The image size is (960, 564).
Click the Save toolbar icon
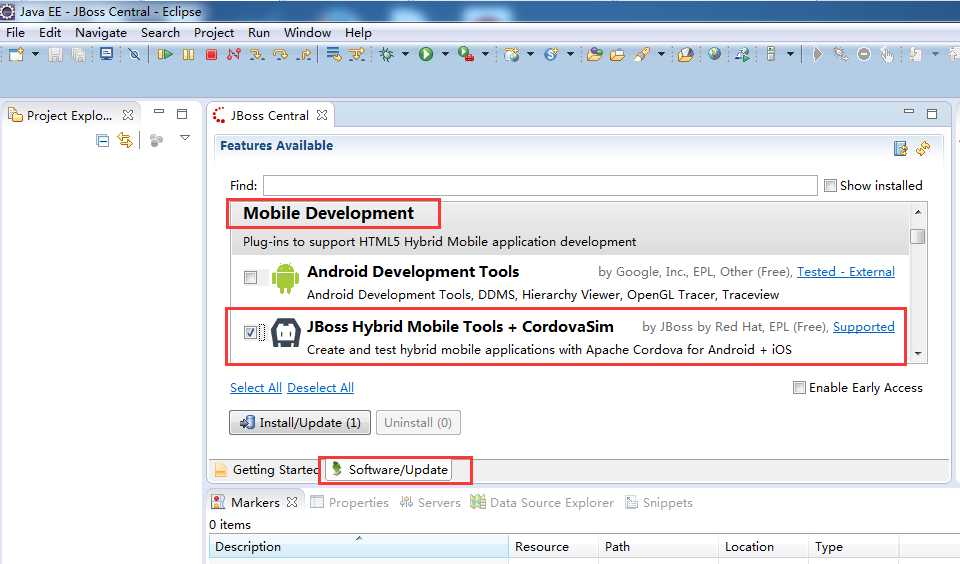coord(56,55)
